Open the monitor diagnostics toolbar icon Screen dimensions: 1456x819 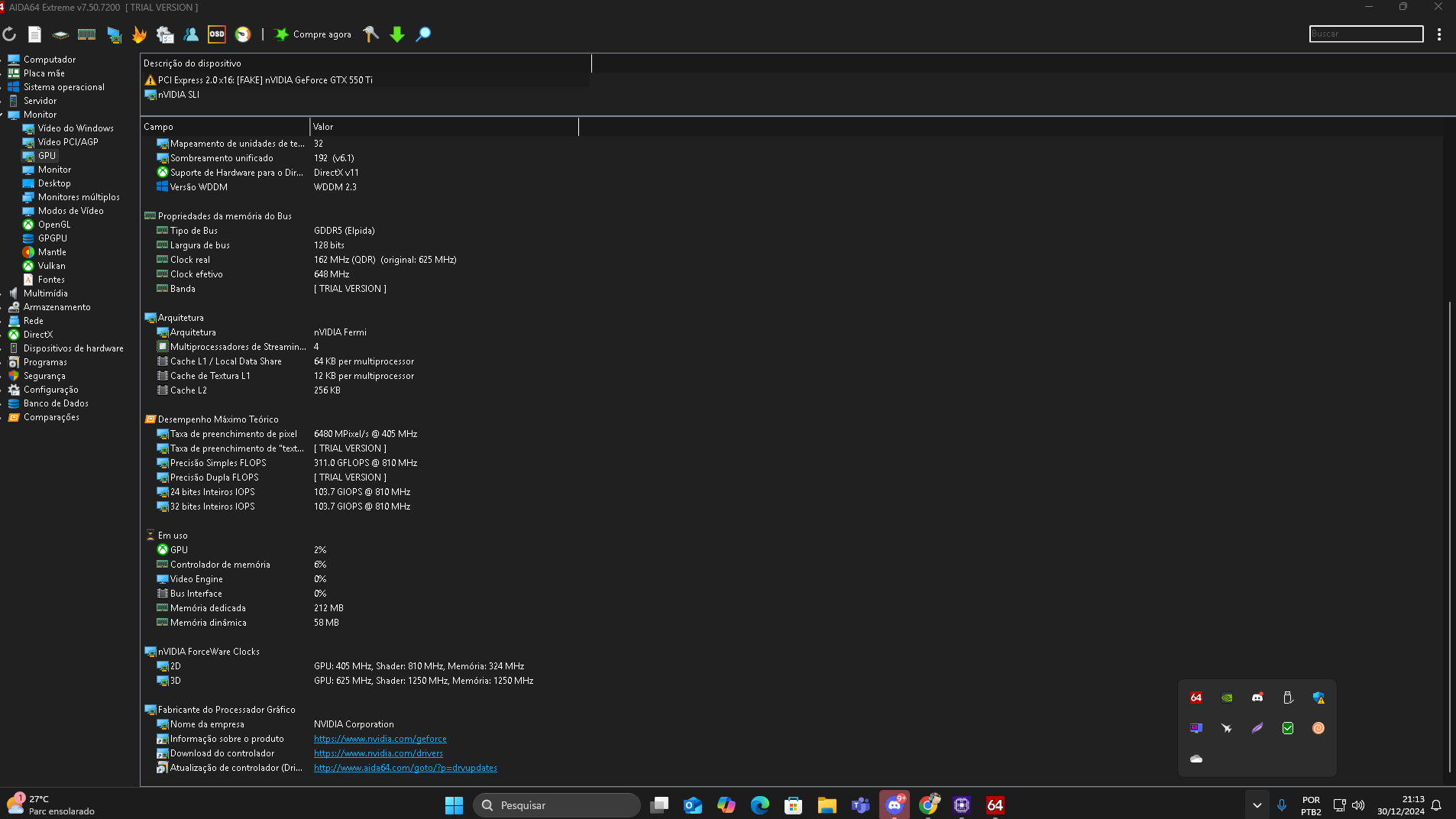point(113,34)
